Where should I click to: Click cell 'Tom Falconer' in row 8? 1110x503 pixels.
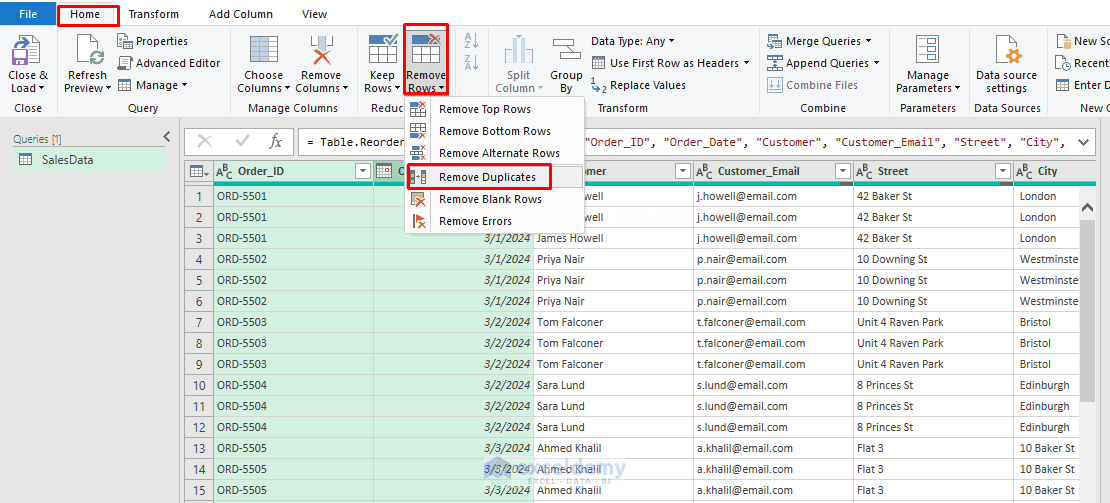point(613,343)
